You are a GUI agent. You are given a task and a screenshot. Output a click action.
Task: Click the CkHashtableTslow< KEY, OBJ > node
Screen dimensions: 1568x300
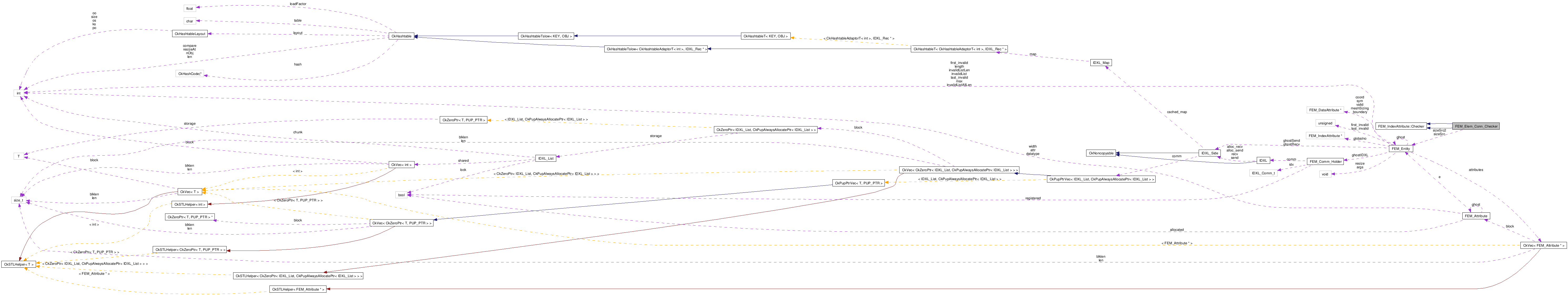click(546, 37)
